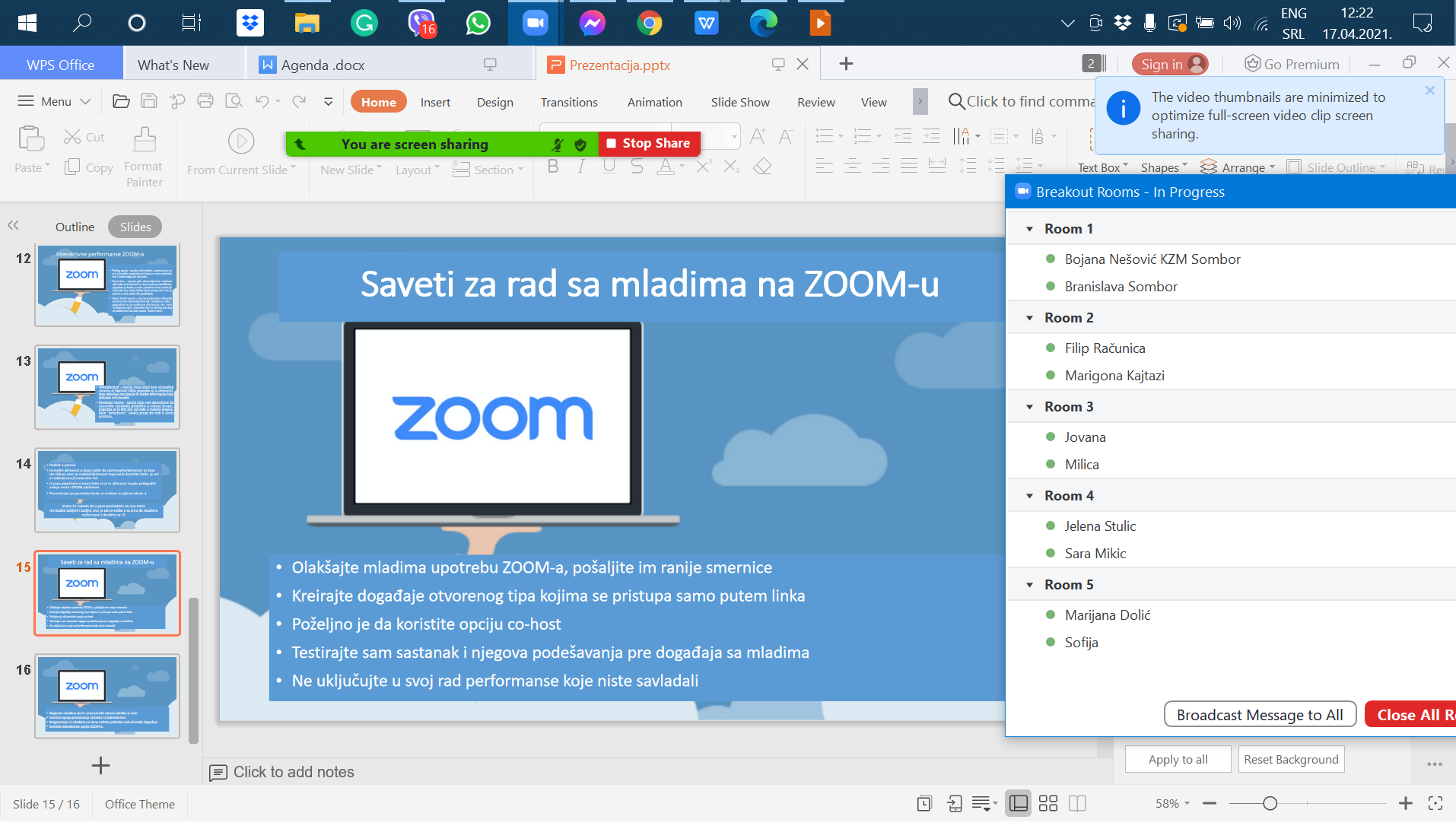Open the Menu dropdown

[54, 101]
